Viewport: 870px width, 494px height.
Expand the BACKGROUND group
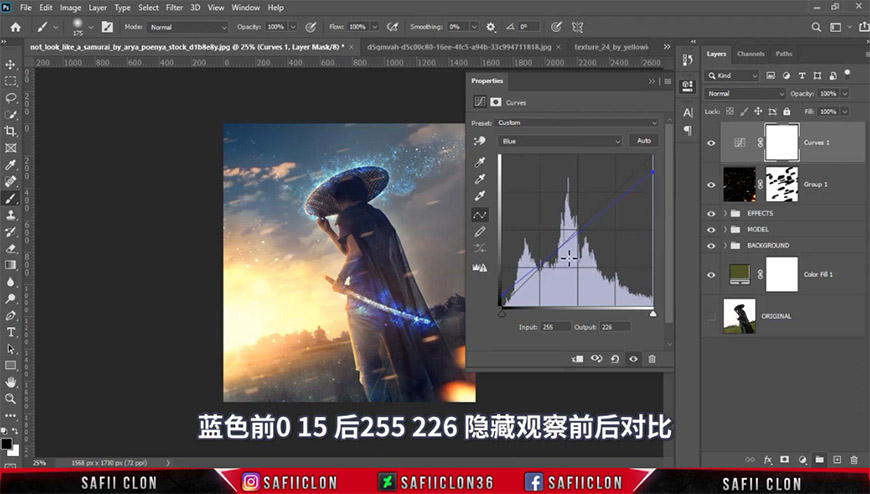click(x=725, y=245)
